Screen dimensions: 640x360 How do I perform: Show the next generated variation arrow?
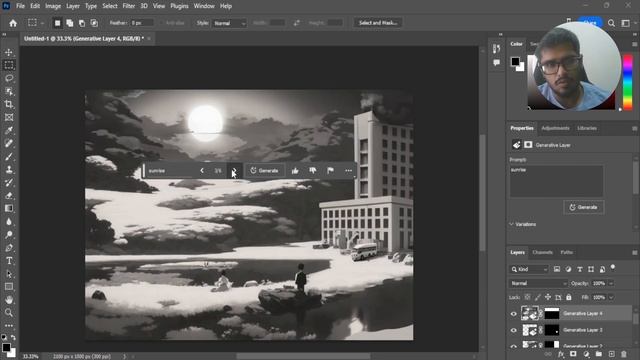[234, 171]
